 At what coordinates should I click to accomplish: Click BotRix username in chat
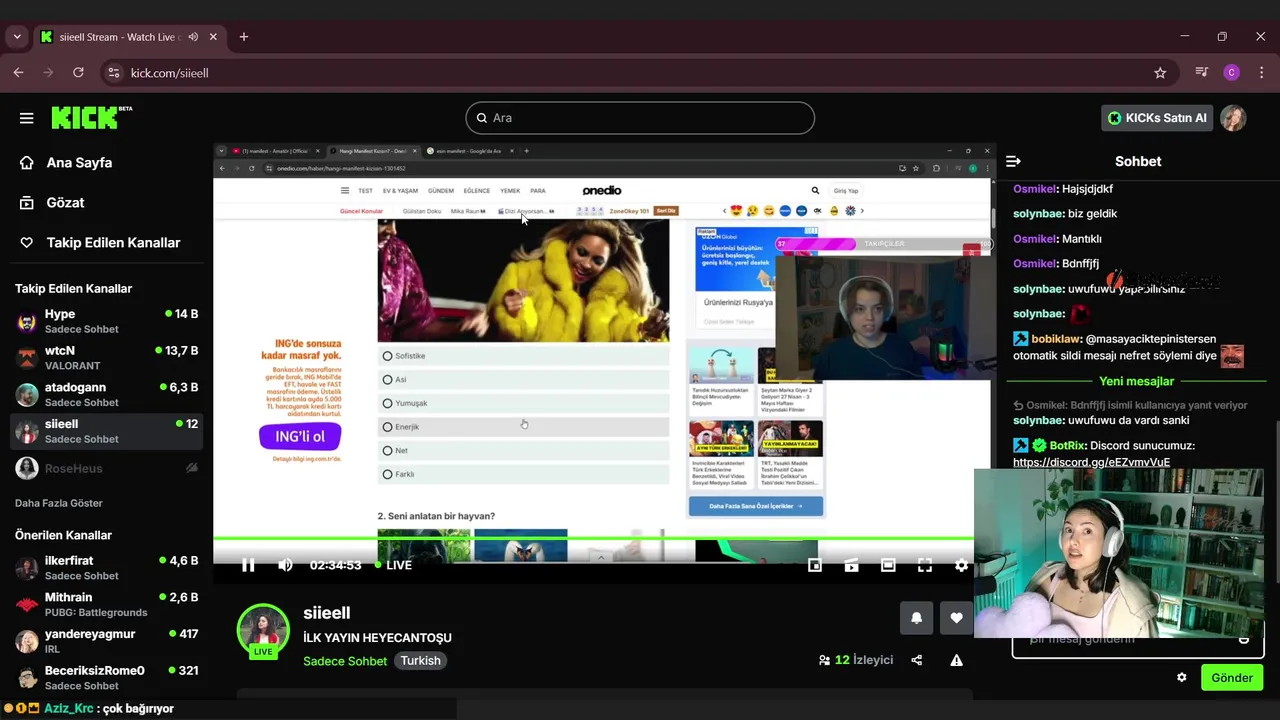[x=1067, y=445]
